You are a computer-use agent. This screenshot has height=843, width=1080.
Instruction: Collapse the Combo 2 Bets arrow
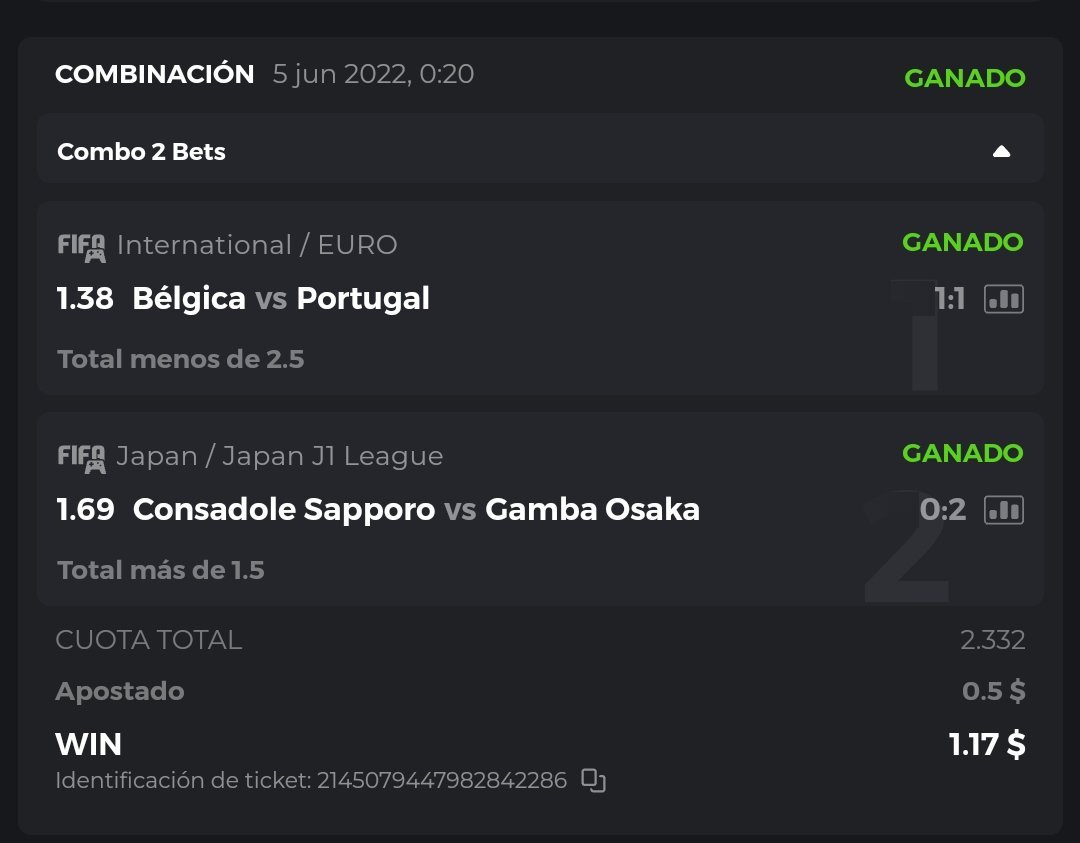(x=1001, y=152)
